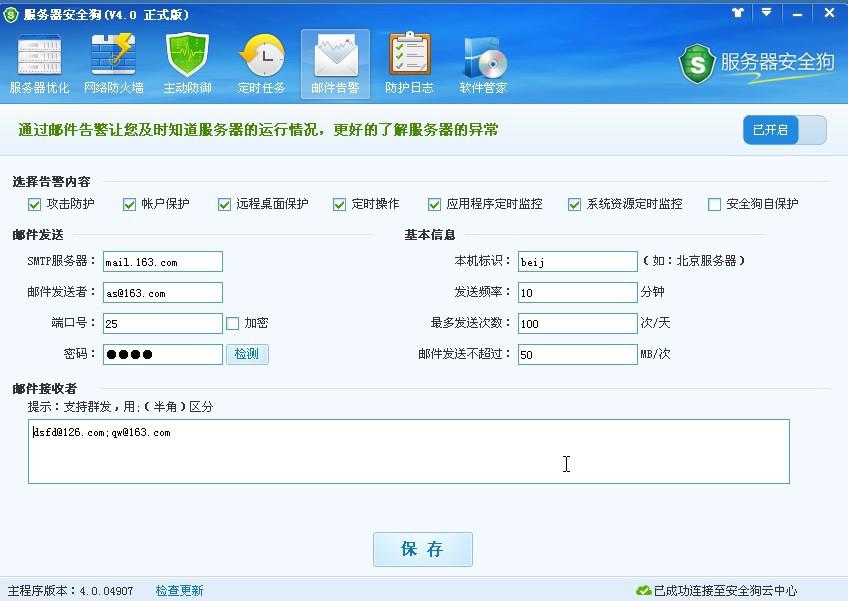The image size is (848, 601).
Task: Open the 服务器优化 module
Action: click(x=40, y=62)
